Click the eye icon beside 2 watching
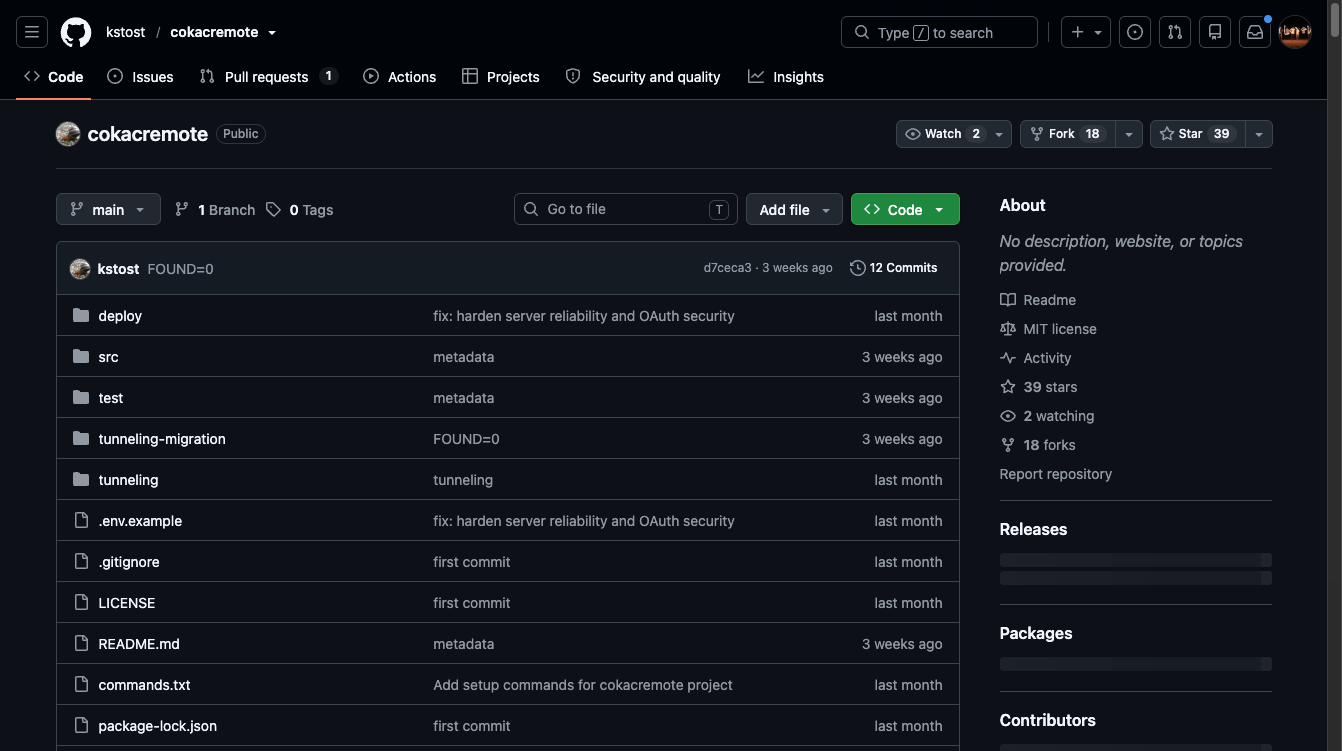1342x751 pixels. coord(1008,416)
